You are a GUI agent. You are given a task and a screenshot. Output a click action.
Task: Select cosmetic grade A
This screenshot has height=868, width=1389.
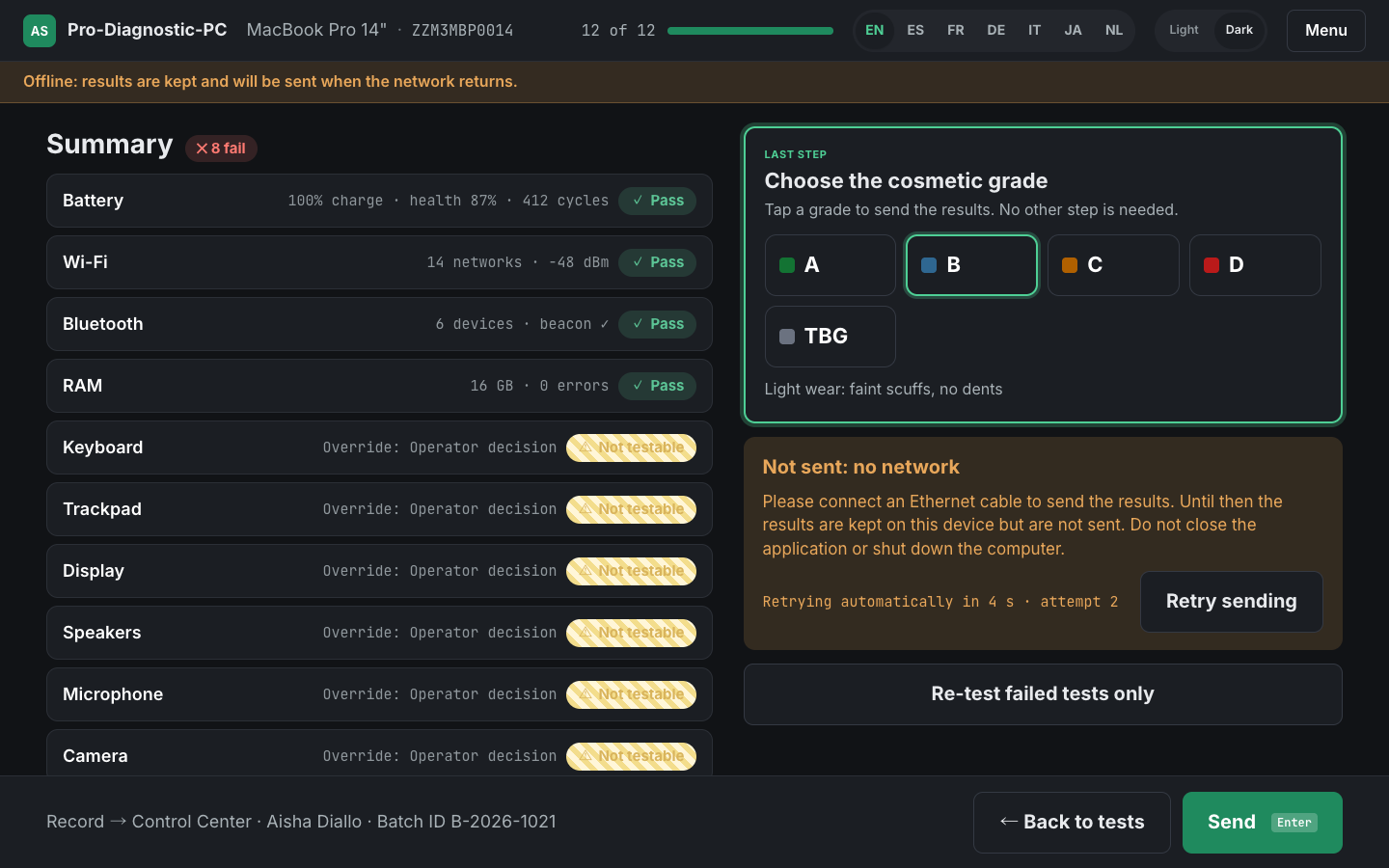831,265
